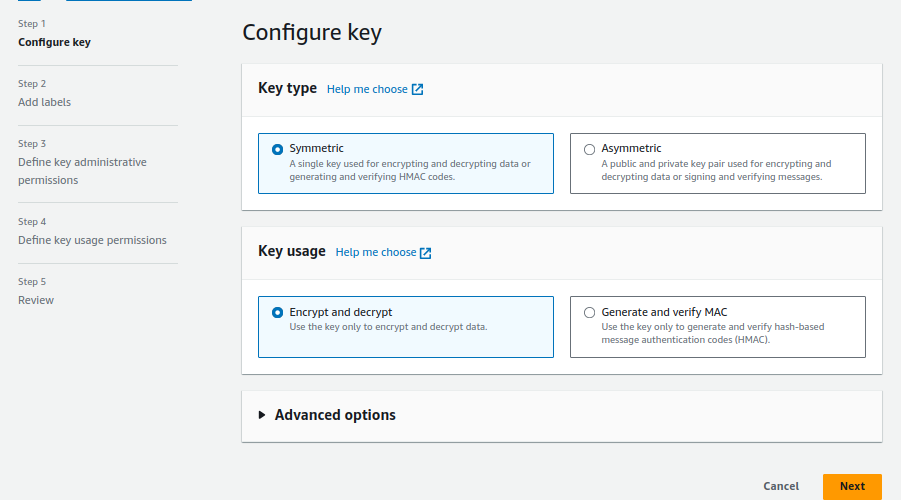Open Key usage Help me choose link

tap(376, 252)
